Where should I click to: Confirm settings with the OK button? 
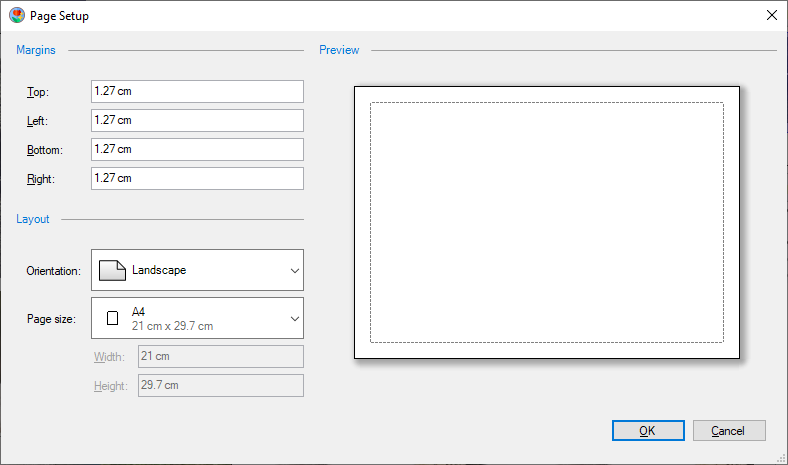pyautogui.click(x=648, y=430)
